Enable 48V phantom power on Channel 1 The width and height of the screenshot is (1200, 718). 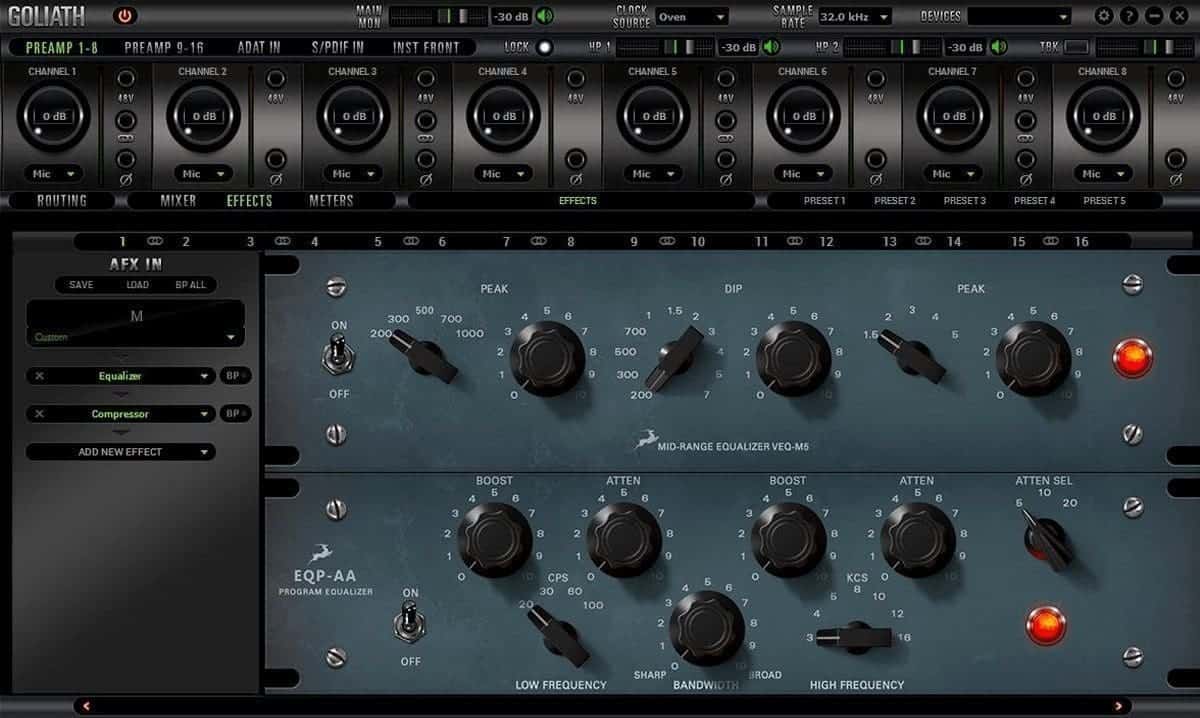click(x=125, y=80)
